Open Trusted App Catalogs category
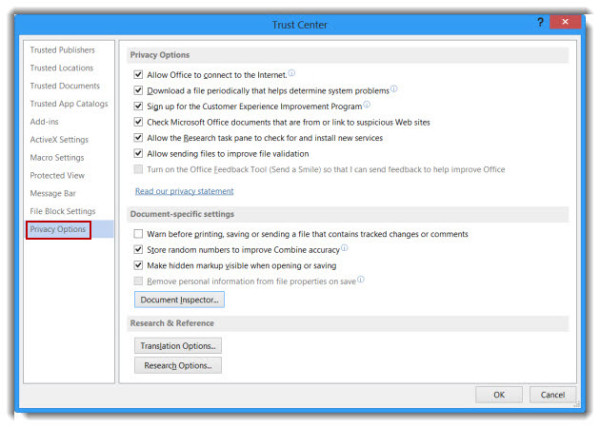This screenshot has width=600, height=427. (x=69, y=104)
